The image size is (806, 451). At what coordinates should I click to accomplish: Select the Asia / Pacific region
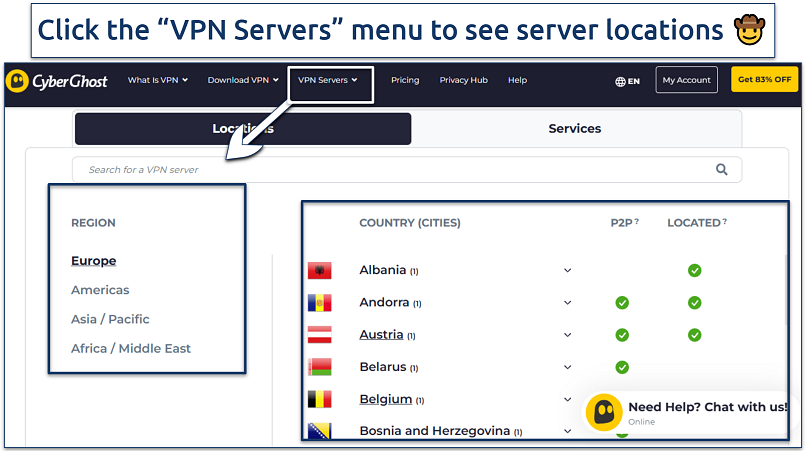tap(110, 319)
